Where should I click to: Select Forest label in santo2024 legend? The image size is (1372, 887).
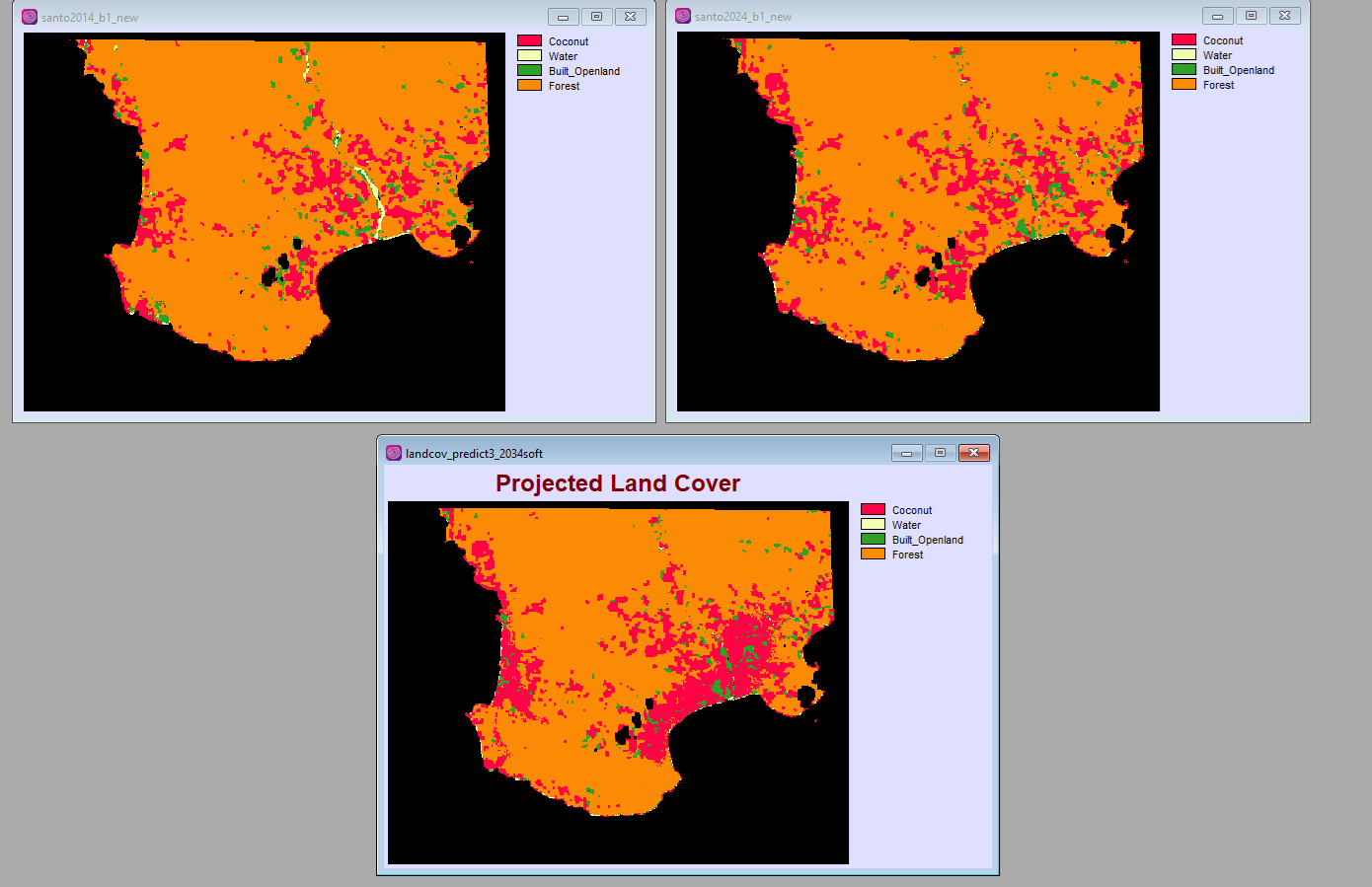click(x=1219, y=85)
